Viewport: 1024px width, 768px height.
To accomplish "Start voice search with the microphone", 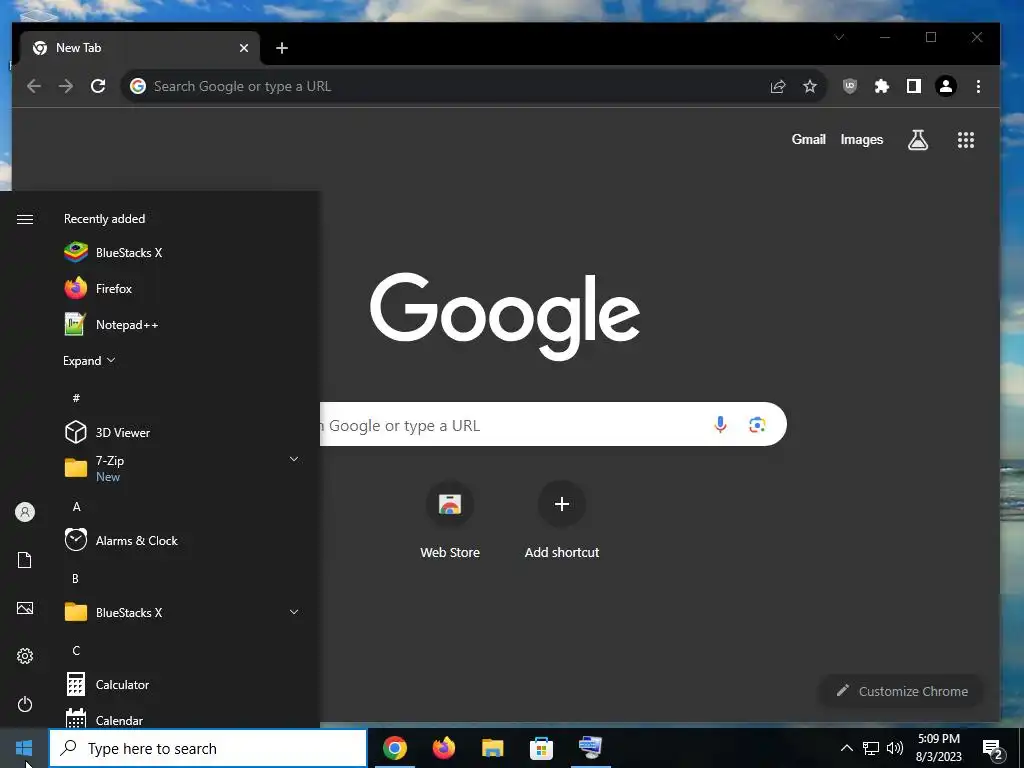I will [720, 424].
